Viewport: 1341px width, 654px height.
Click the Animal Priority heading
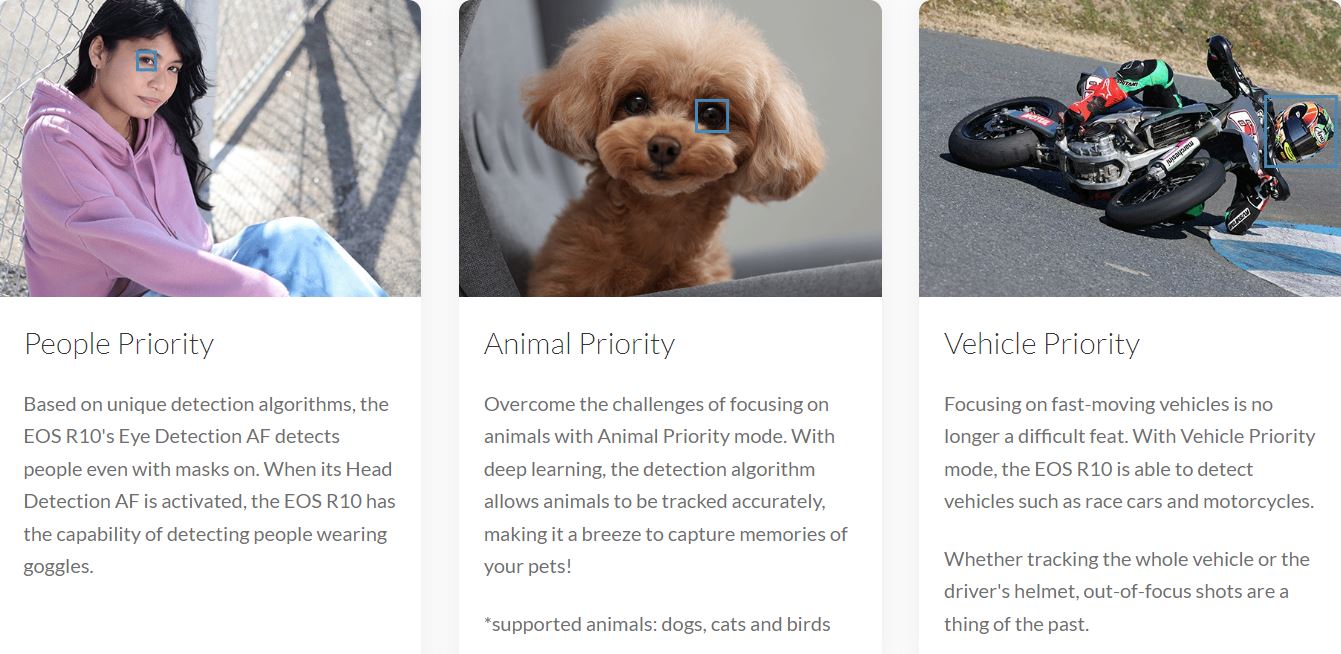579,344
